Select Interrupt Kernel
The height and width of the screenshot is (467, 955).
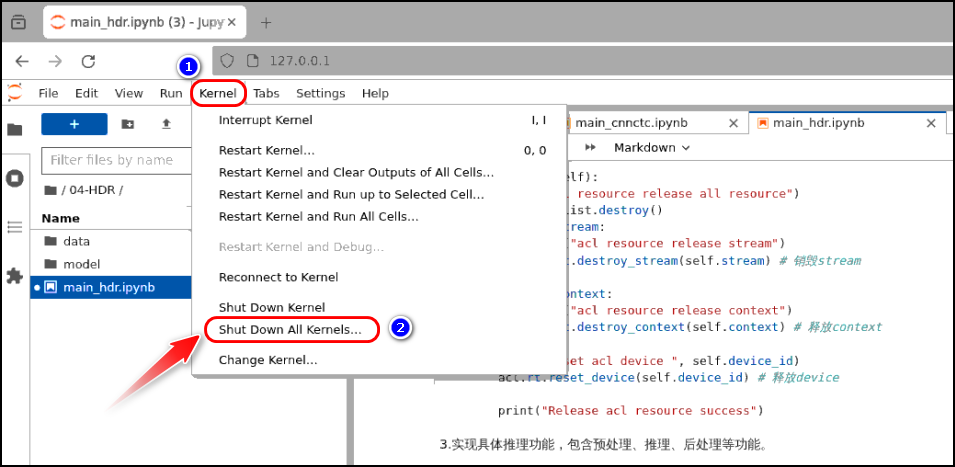(380, 120)
